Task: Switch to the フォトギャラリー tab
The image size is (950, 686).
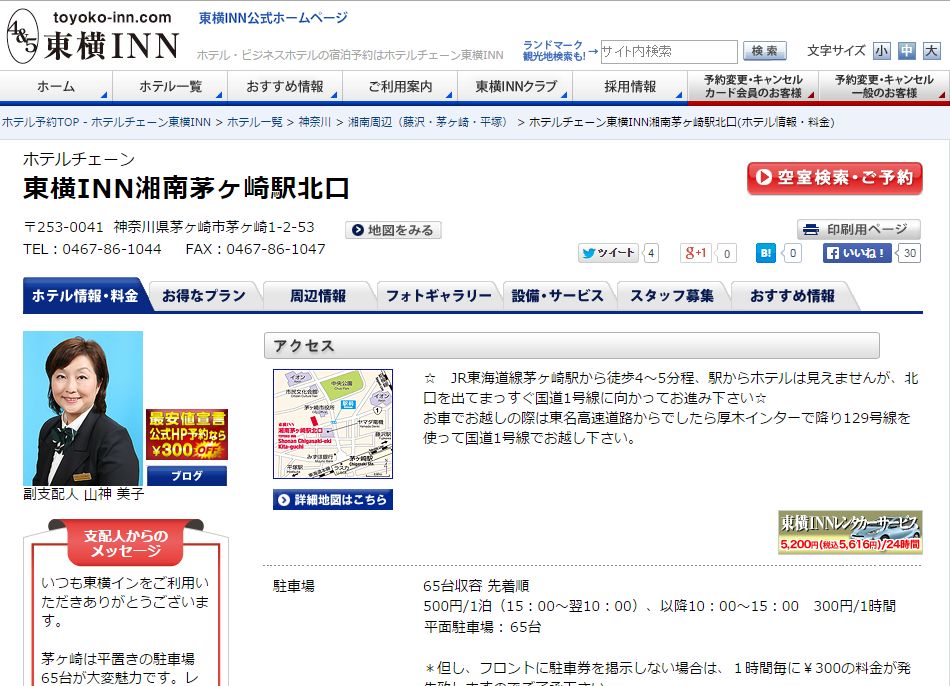Action: pos(439,296)
